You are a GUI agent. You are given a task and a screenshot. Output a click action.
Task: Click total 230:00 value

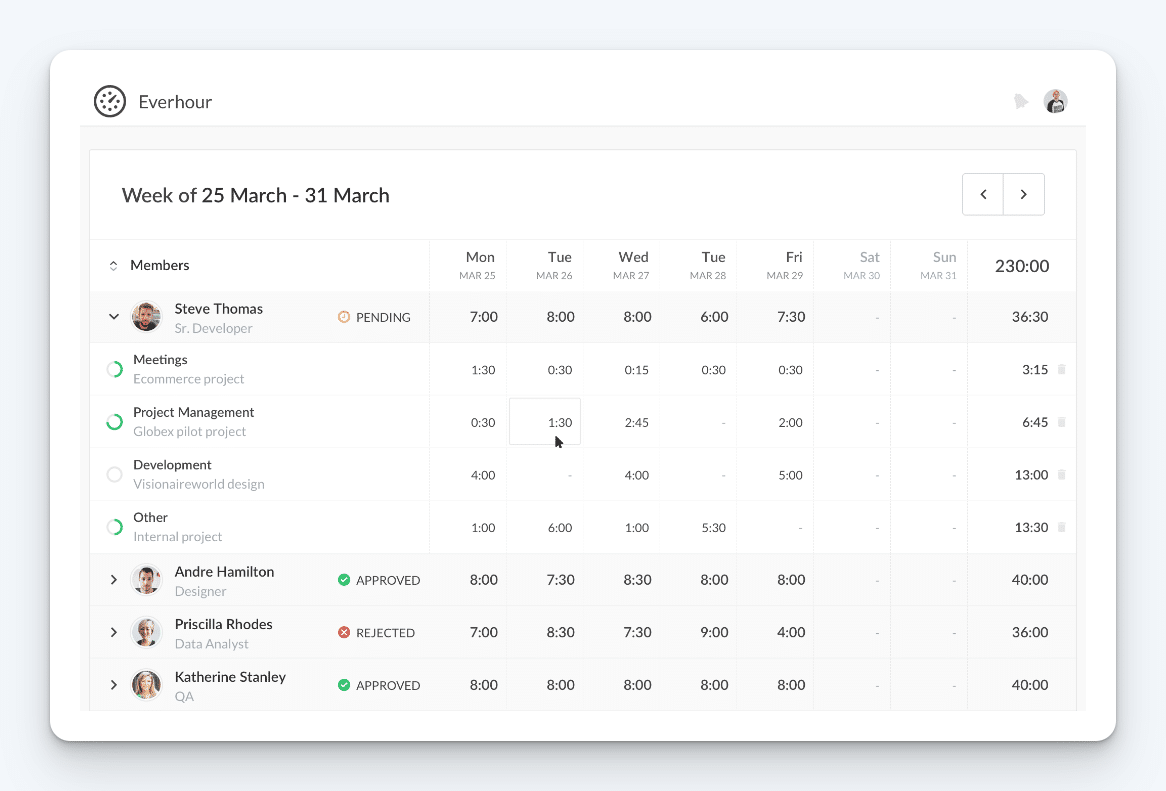pos(1022,266)
